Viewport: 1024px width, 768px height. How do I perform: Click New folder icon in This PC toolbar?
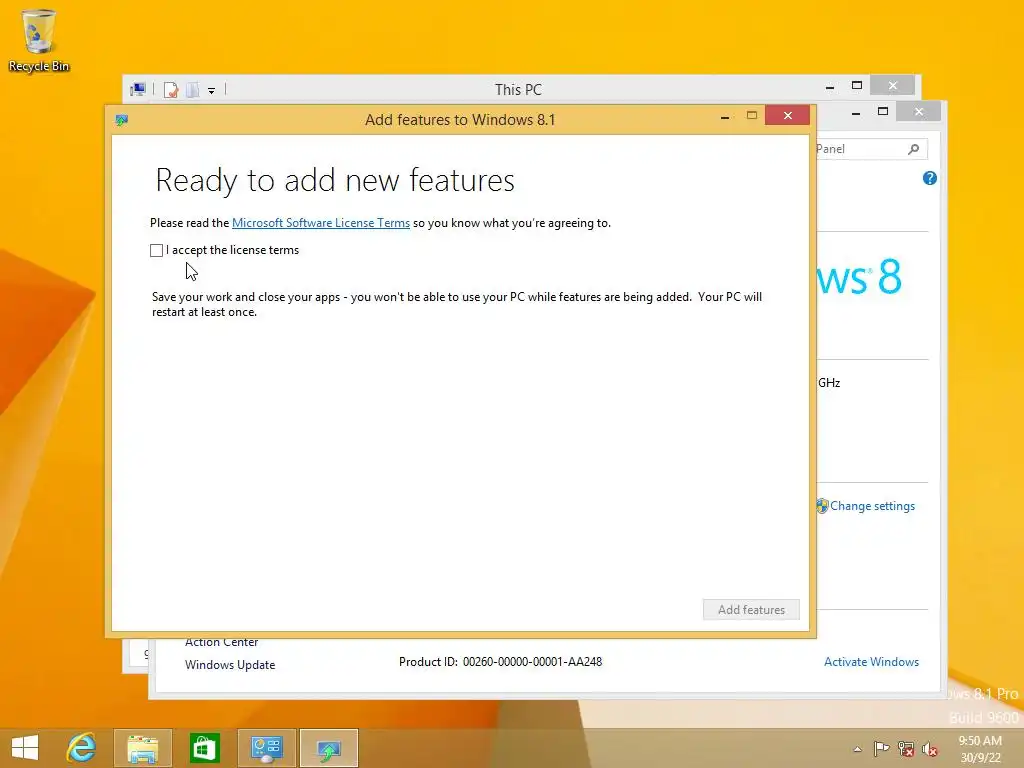coord(193,90)
